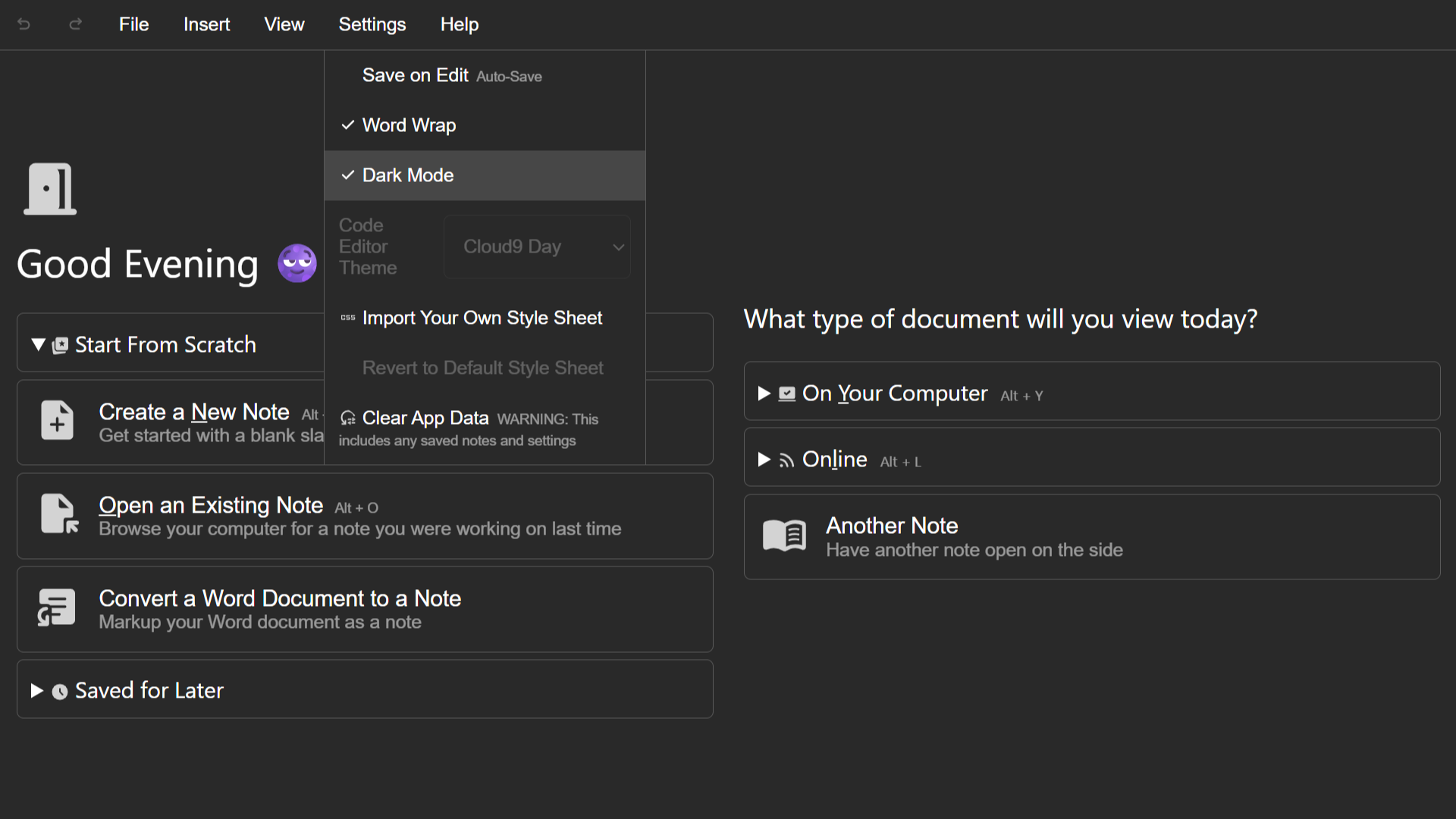Open the Insert menu
The image size is (1456, 819).
(206, 24)
